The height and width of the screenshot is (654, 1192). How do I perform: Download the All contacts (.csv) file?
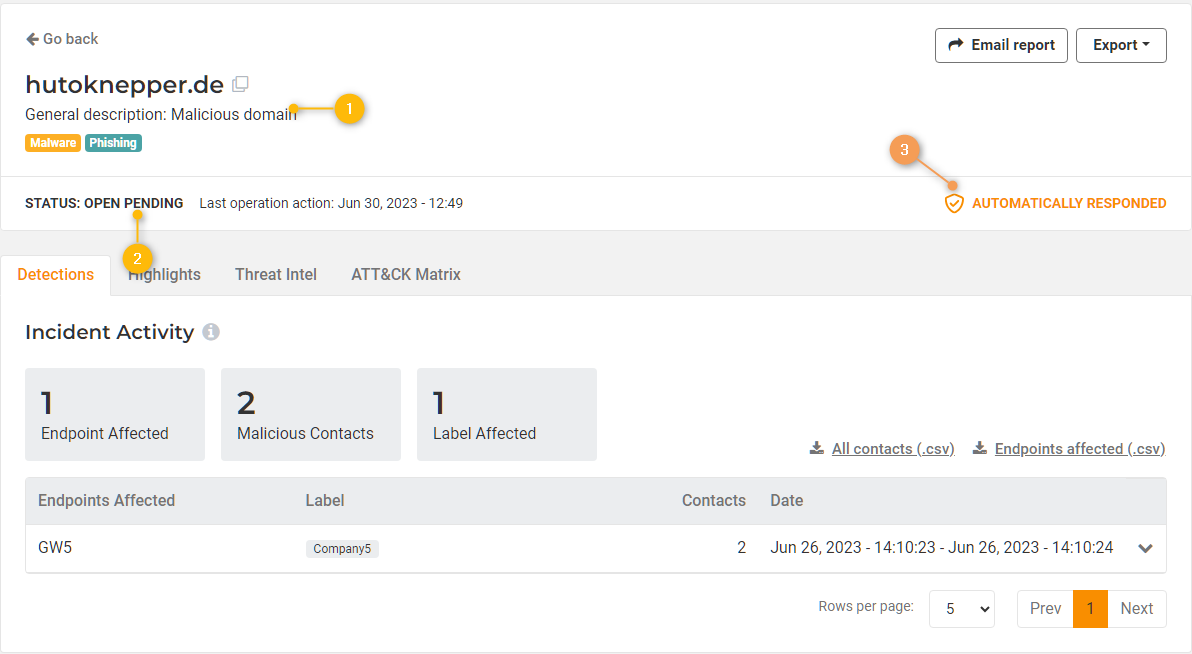(893, 449)
